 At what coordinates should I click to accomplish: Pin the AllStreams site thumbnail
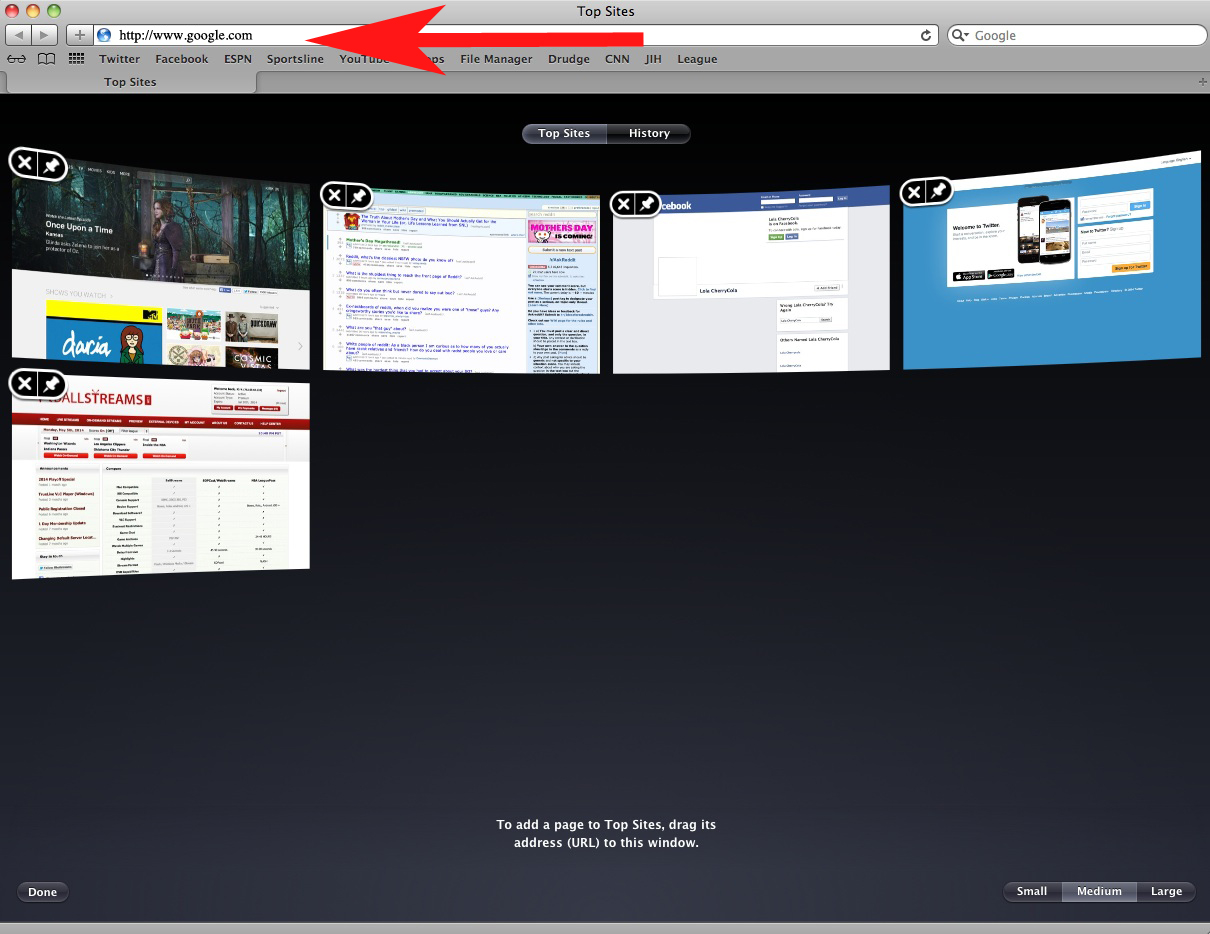point(52,383)
